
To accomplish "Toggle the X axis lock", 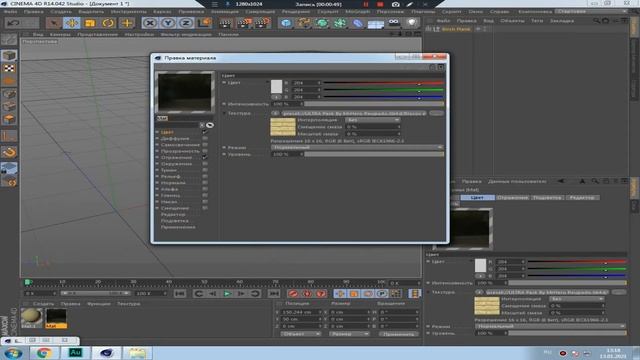I will (150, 23).
